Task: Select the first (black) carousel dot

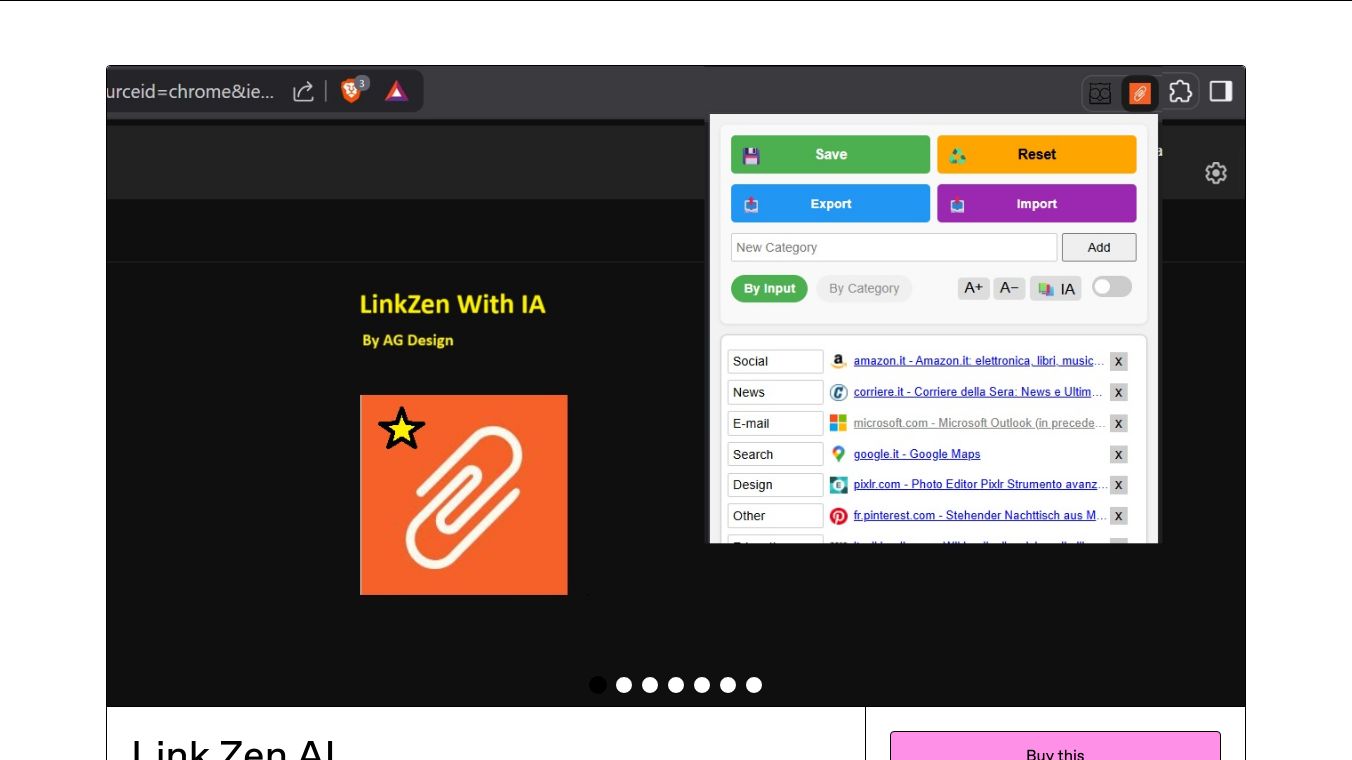Action: tap(598, 685)
